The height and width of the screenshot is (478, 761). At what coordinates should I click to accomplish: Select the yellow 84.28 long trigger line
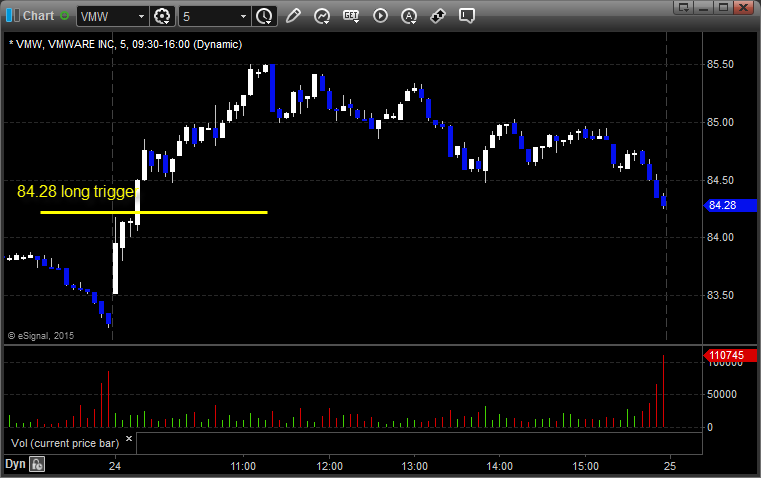point(154,212)
